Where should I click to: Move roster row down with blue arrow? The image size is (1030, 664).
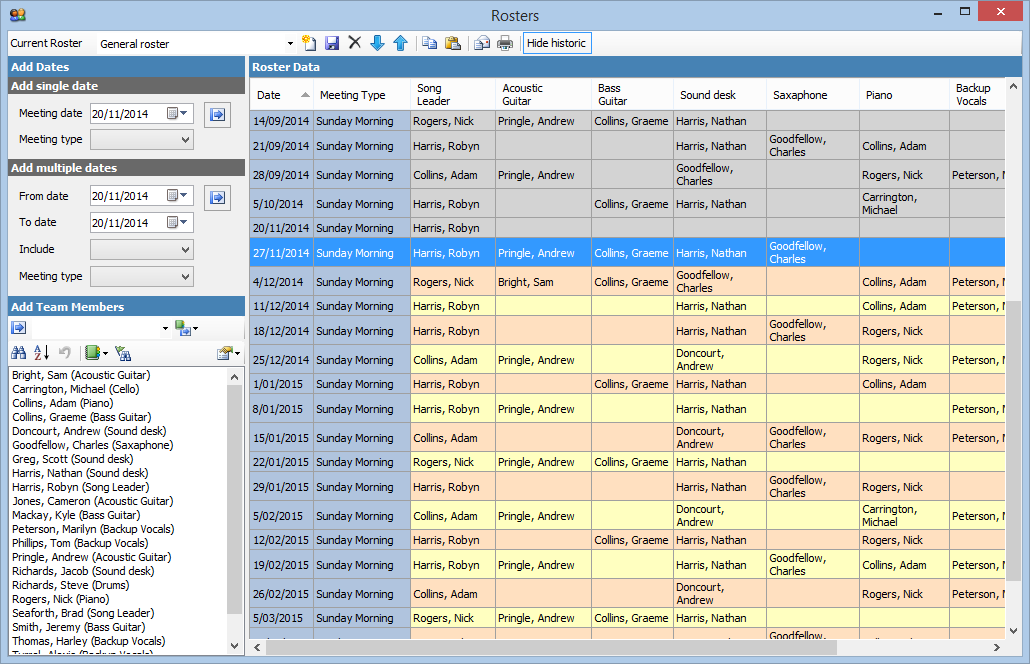(377, 43)
